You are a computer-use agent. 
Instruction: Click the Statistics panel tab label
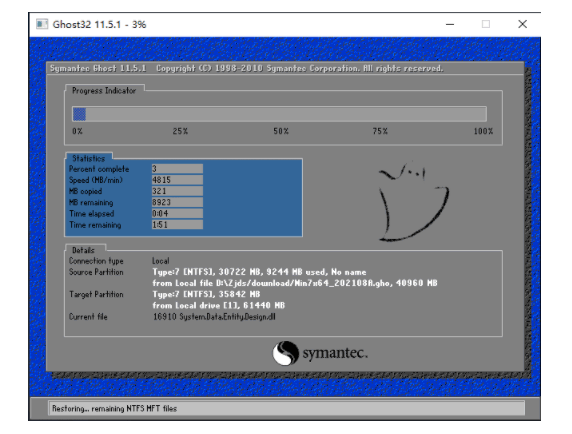(x=89, y=158)
